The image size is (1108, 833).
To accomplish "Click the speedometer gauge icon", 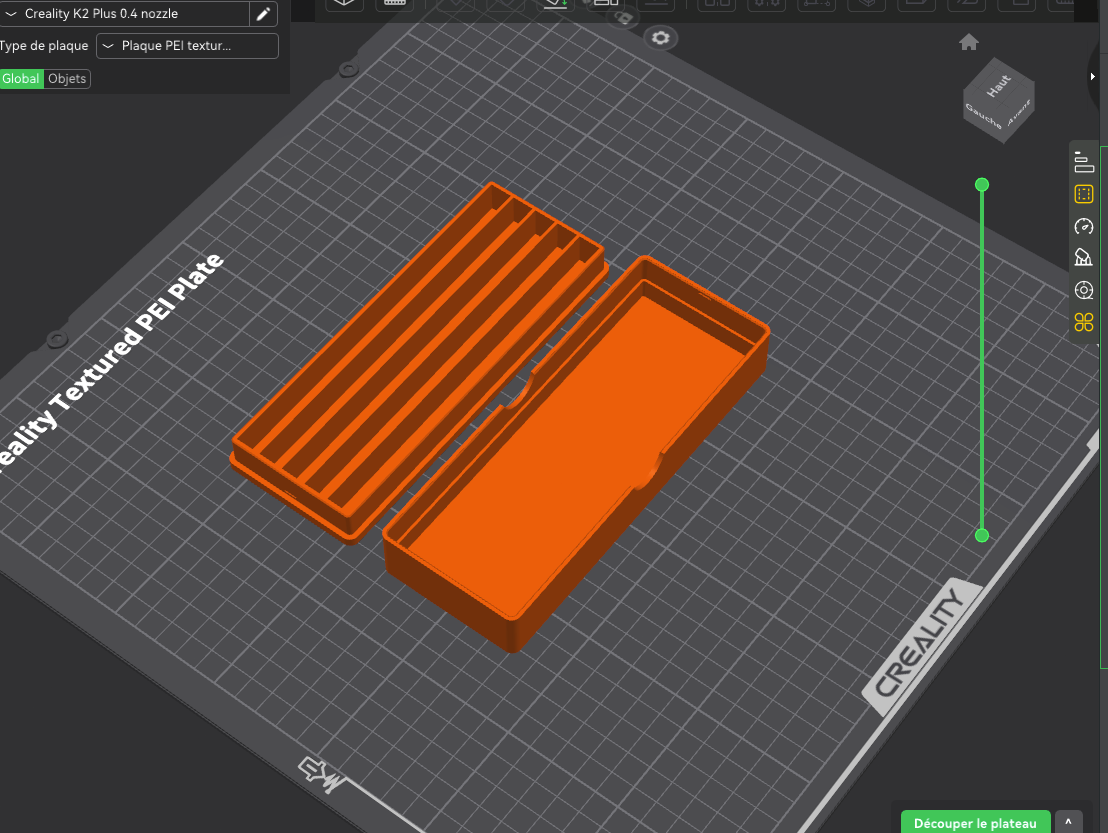I will click(1083, 226).
